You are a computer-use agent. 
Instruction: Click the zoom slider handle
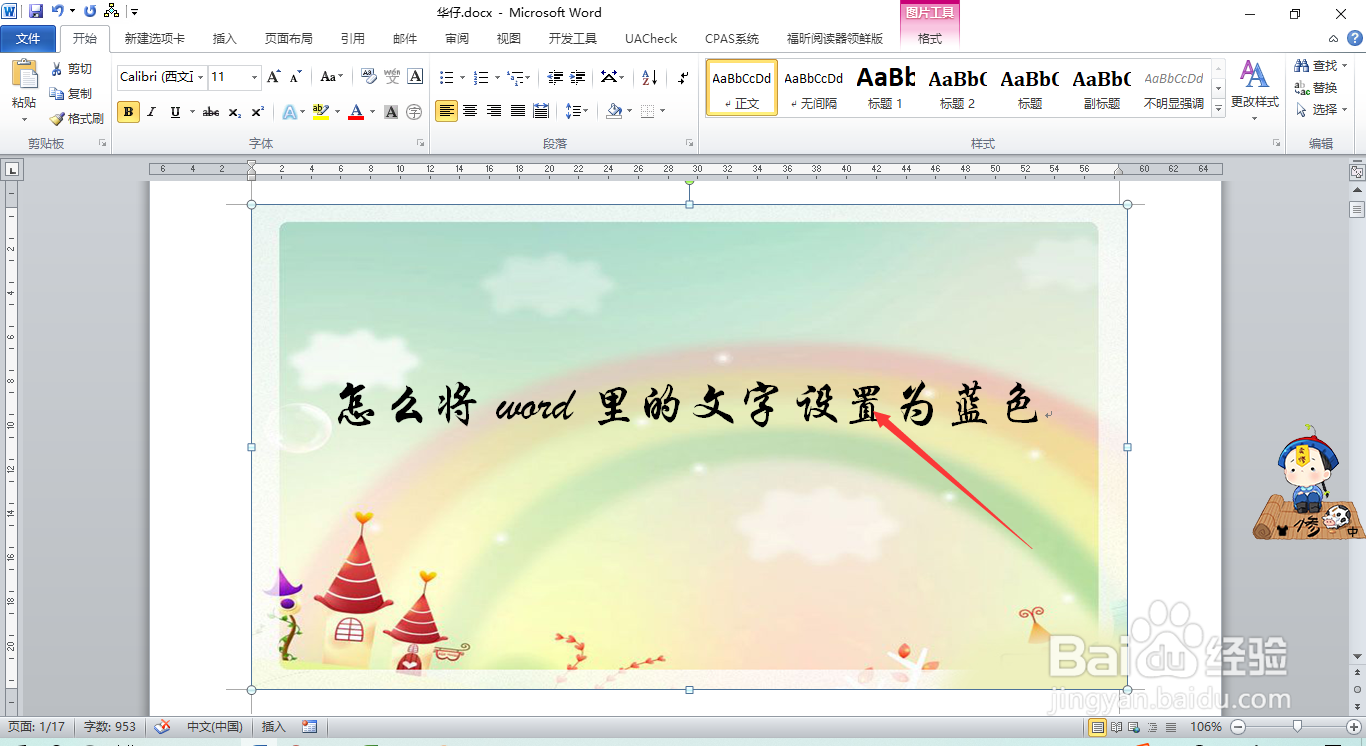pos(1297,727)
